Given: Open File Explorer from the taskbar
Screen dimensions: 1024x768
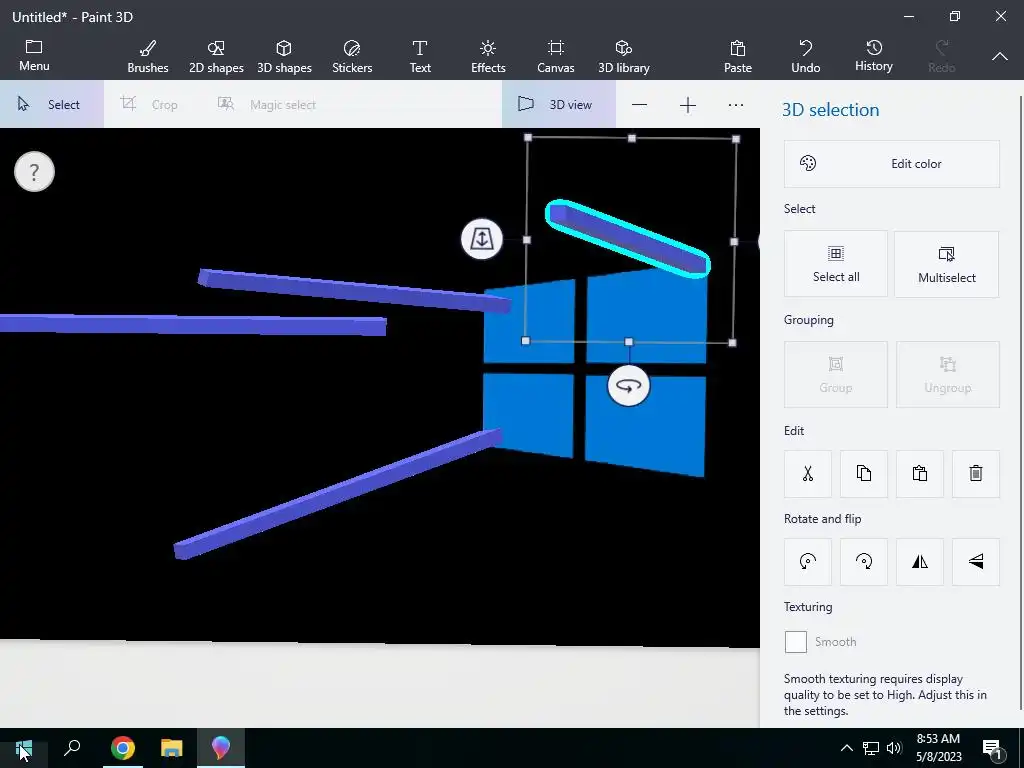Looking at the screenshot, I should point(172,748).
